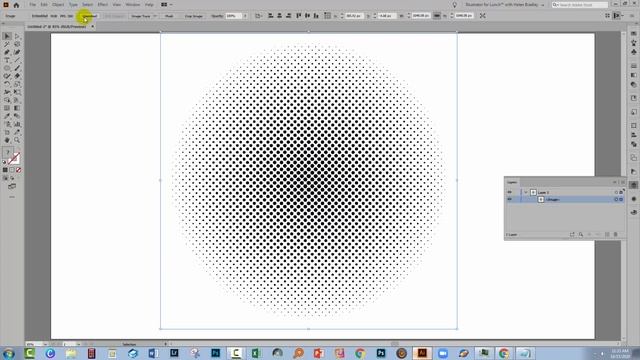The height and width of the screenshot is (360, 640).
Task: Open the zoom level dropdown in status bar
Action: pyautogui.click(x=45, y=344)
